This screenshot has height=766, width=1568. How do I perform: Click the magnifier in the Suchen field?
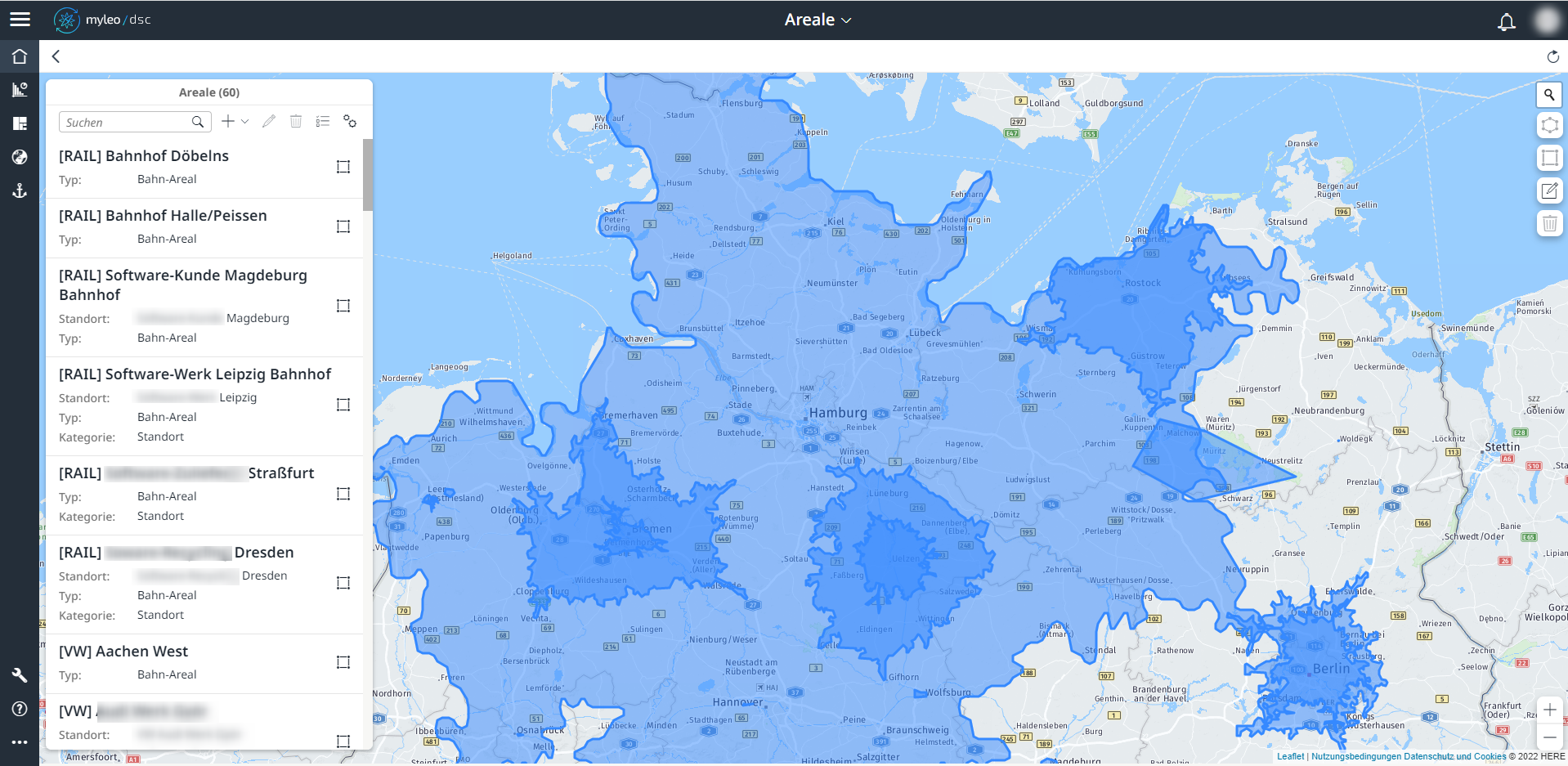coord(198,122)
